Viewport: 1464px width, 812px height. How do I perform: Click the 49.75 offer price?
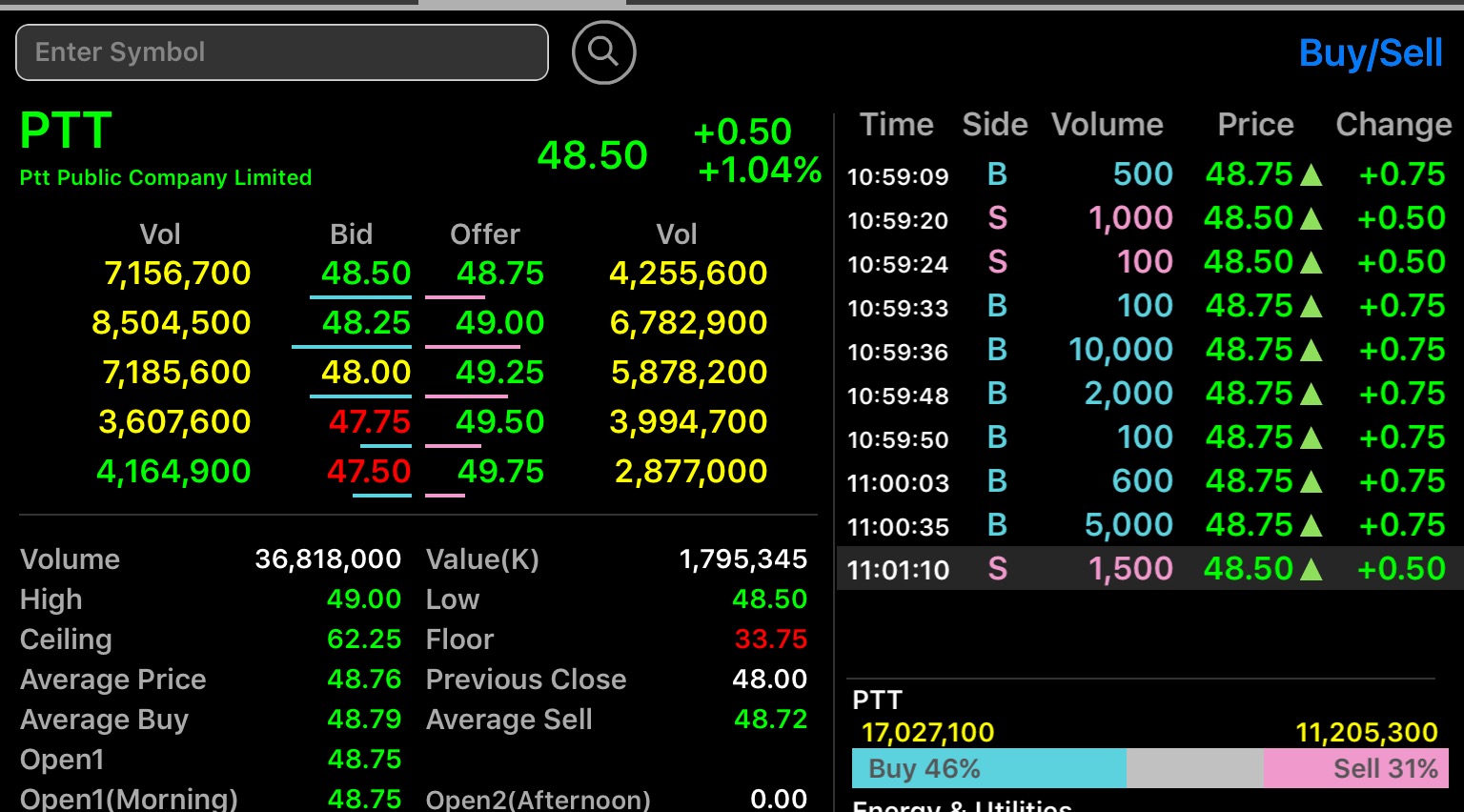click(500, 472)
